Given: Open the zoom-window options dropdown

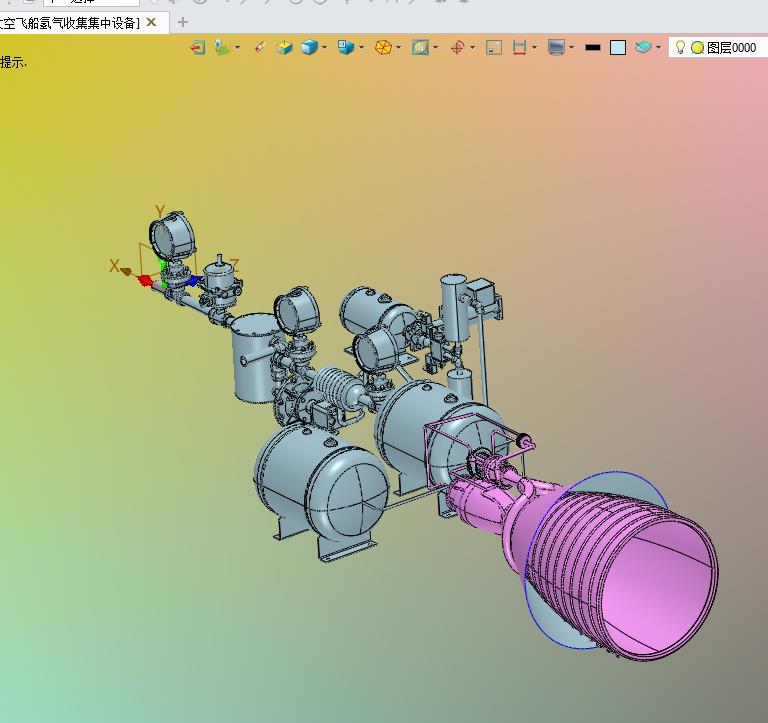Looking at the screenshot, I should (435, 48).
